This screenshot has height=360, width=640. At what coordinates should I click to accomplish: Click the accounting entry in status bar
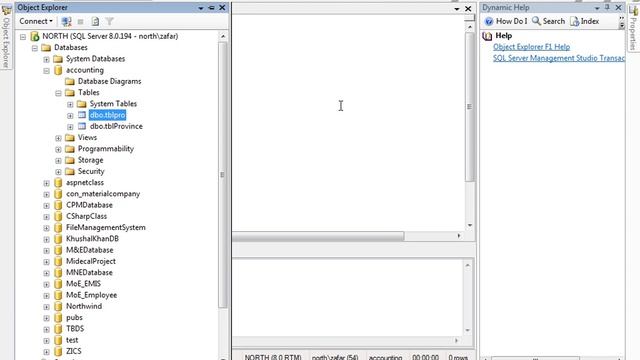click(385, 357)
